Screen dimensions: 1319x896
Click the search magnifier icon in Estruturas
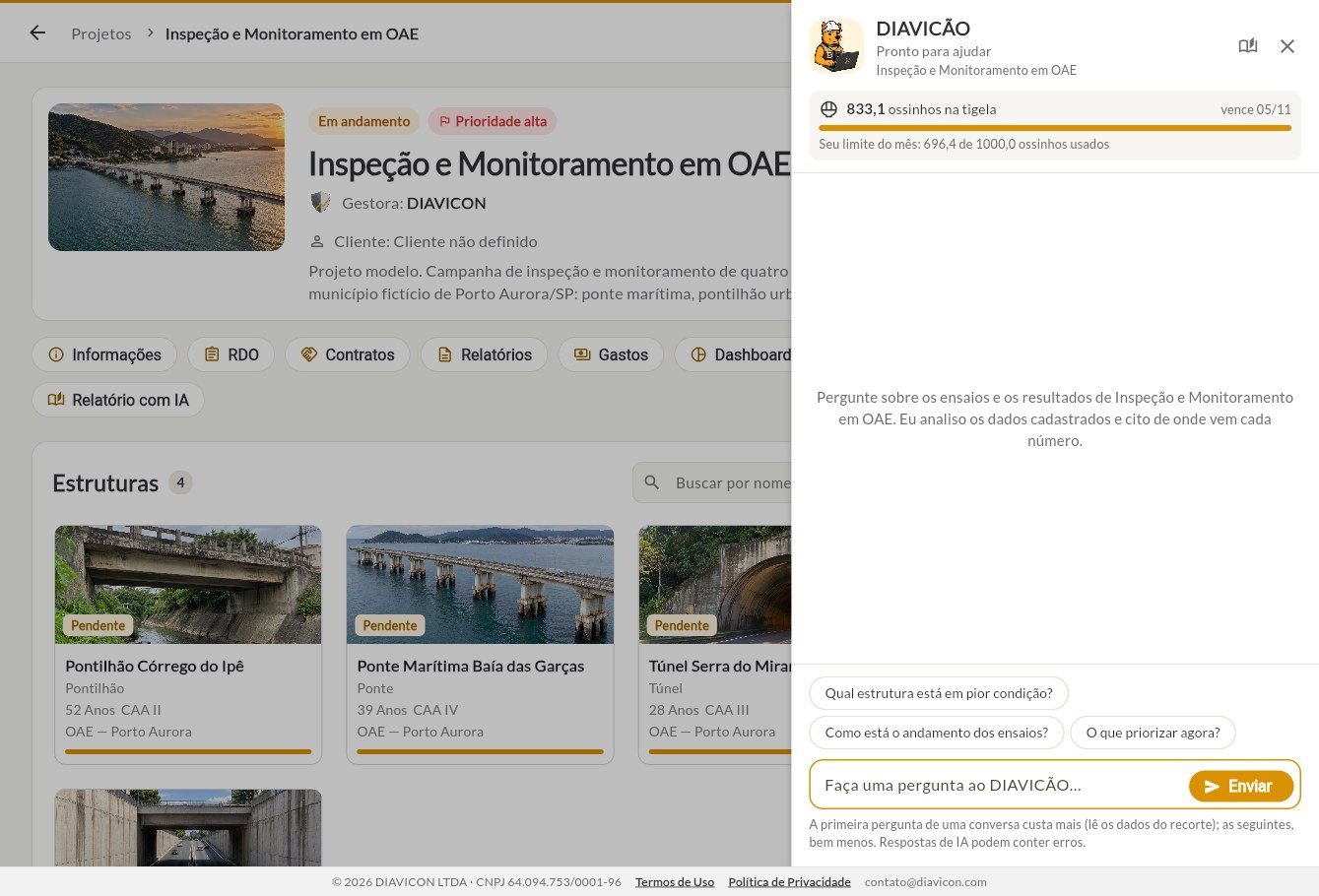[x=652, y=482]
